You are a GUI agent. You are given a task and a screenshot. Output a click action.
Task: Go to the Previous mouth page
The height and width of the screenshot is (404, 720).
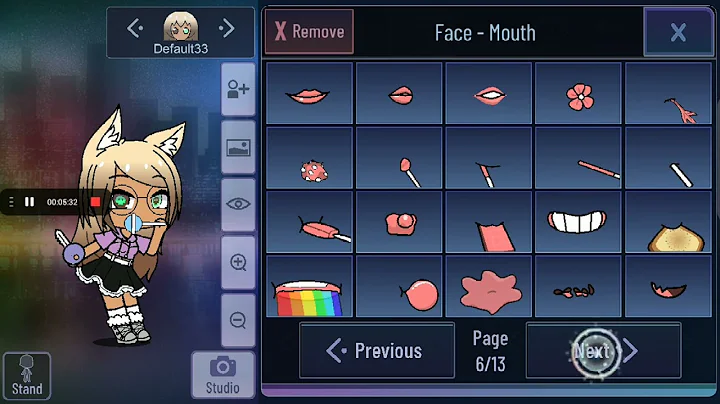pos(377,351)
